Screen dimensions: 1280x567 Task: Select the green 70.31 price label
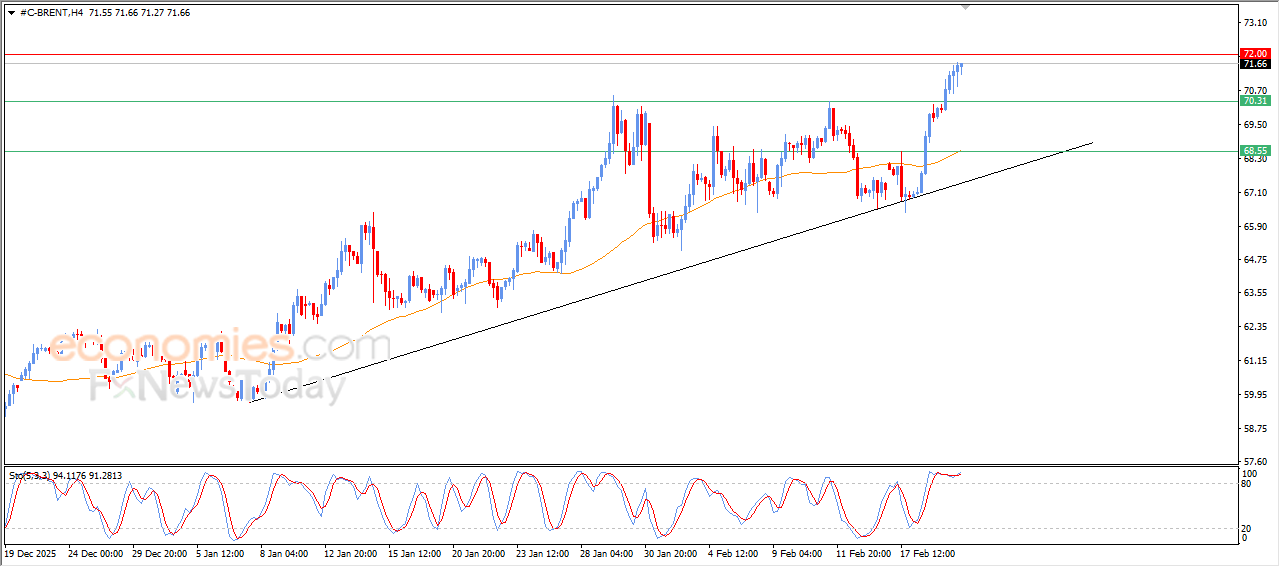click(x=1254, y=101)
